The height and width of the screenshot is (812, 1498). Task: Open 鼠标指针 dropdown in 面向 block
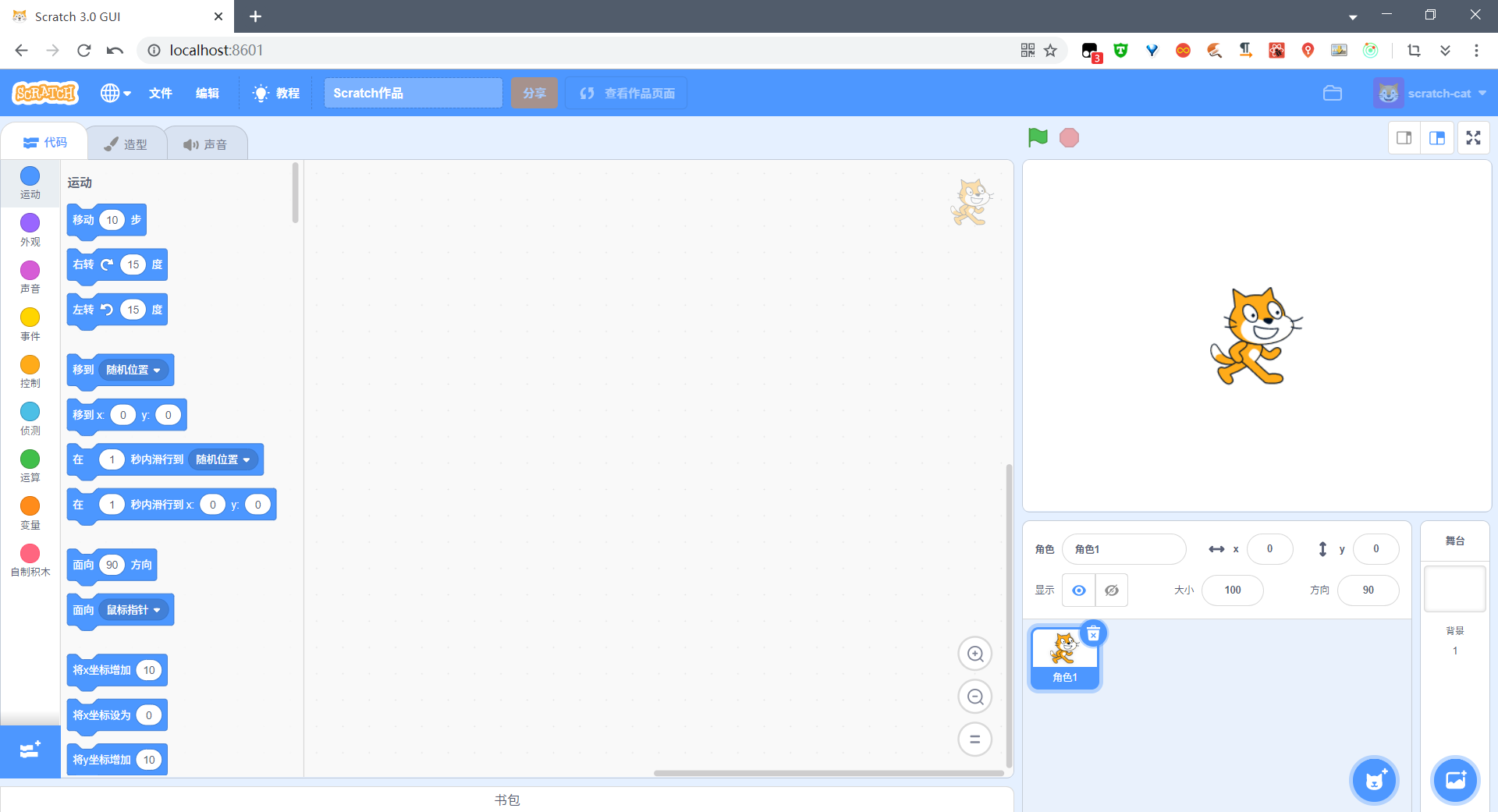tap(133, 610)
